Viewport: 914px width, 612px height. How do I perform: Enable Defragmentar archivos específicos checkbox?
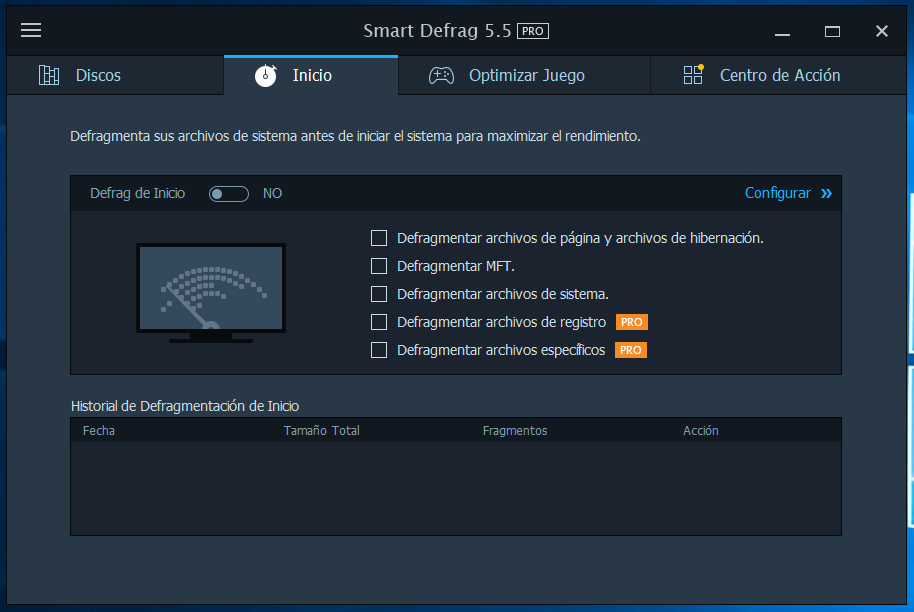[379, 350]
